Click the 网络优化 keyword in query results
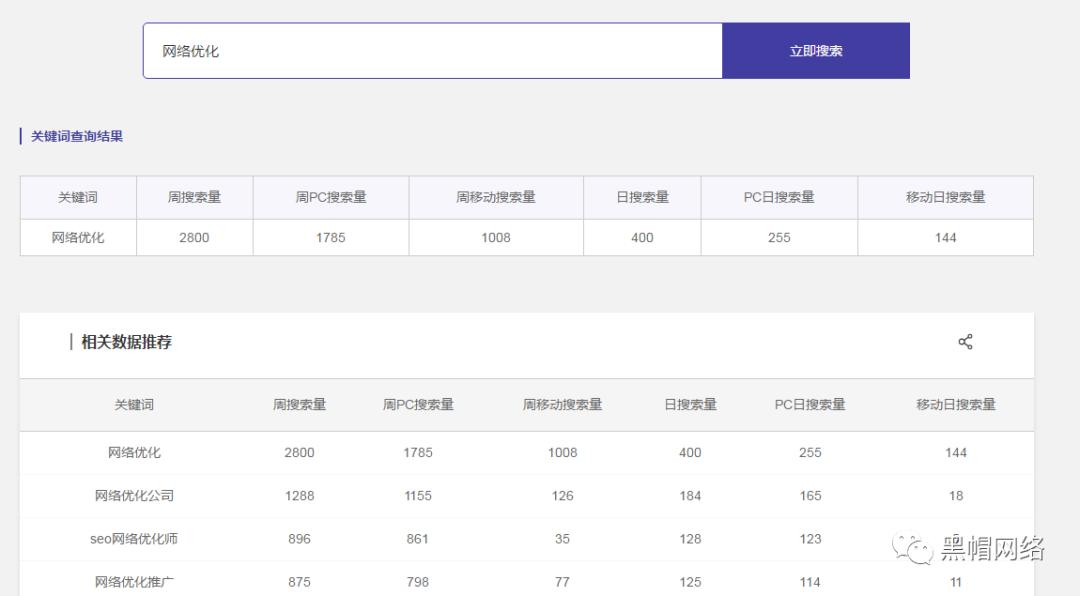The width and height of the screenshot is (1080, 596). click(77, 238)
